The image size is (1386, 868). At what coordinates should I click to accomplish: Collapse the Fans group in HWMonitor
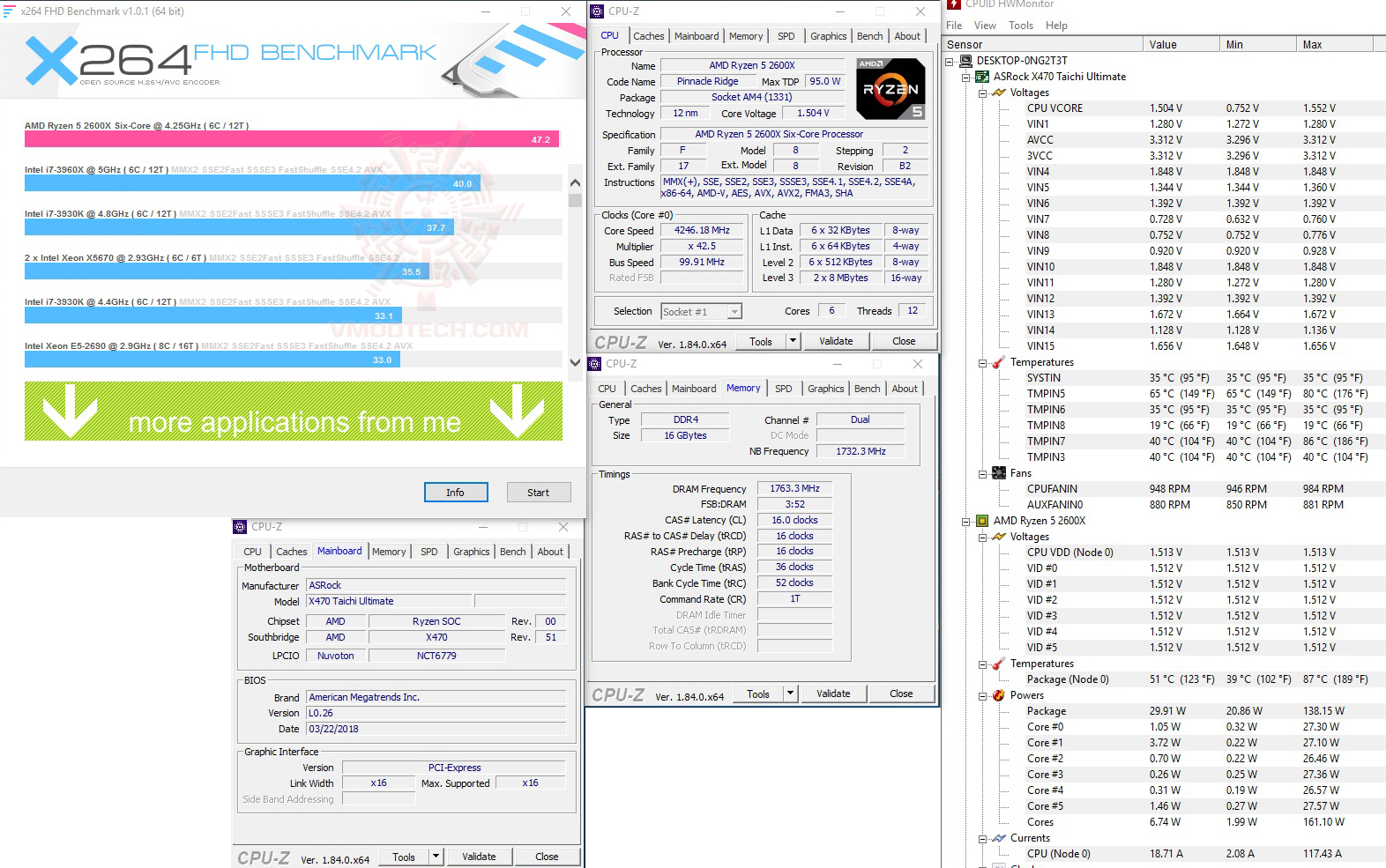(982, 474)
